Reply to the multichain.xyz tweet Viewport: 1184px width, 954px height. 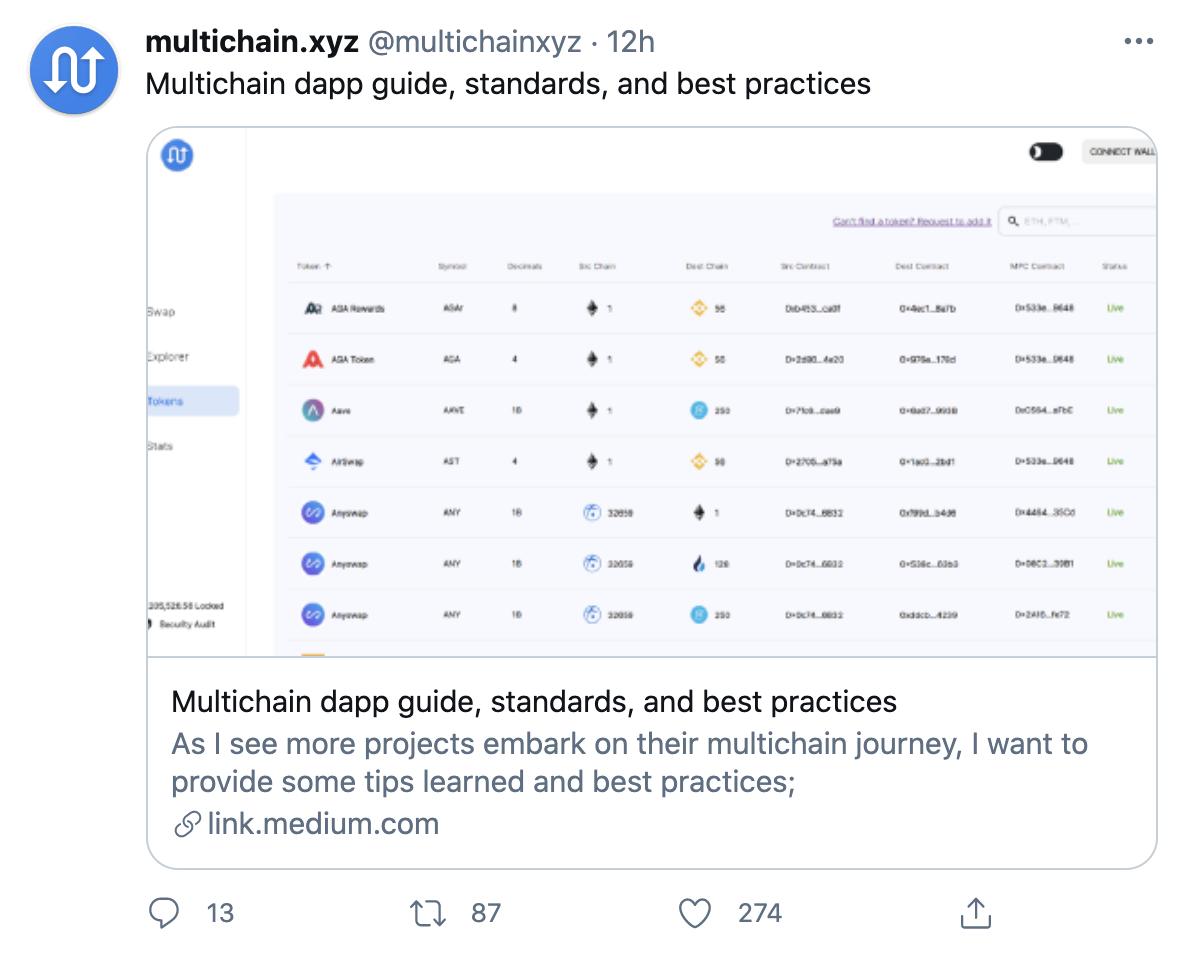164,912
